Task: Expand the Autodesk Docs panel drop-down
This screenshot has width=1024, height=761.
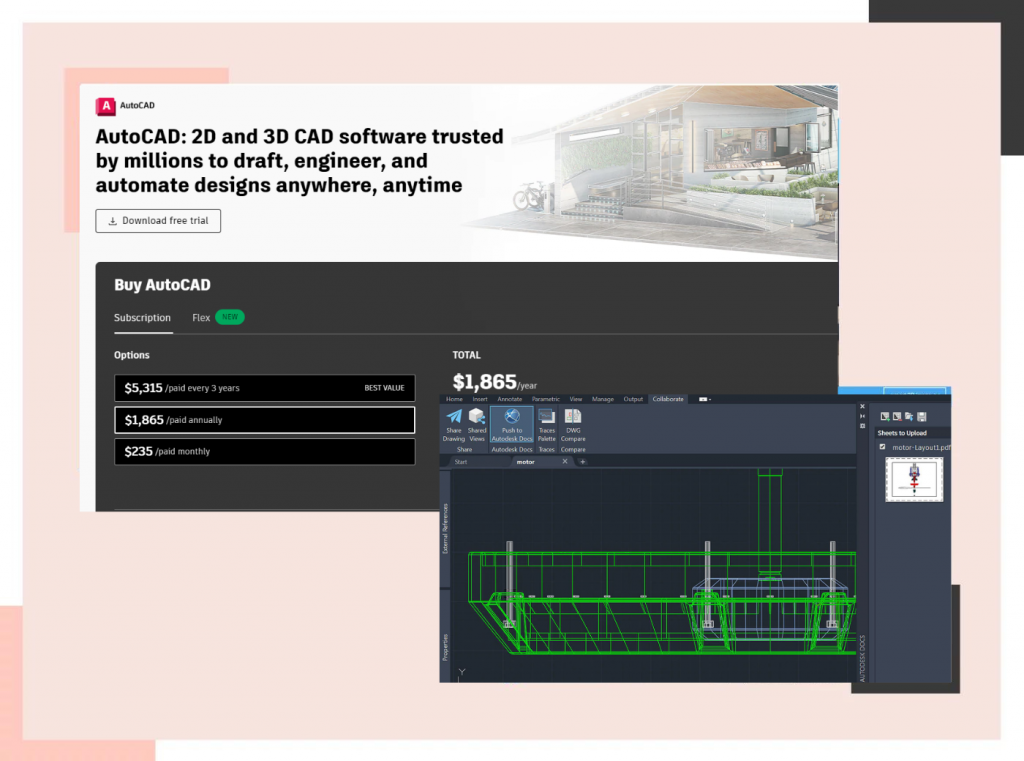Action: click(x=512, y=448)
